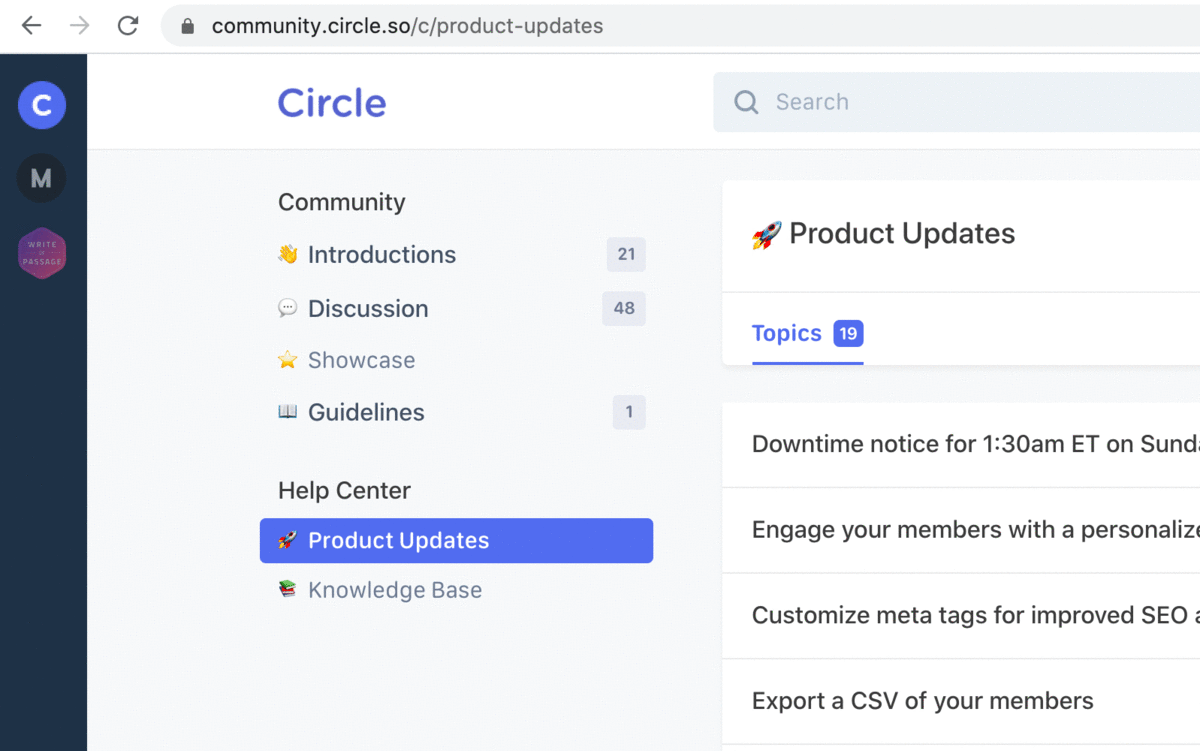This screenshot has height=751, width=1200.
Task: Open the Introductions space
Action: [x=381, y=255]
